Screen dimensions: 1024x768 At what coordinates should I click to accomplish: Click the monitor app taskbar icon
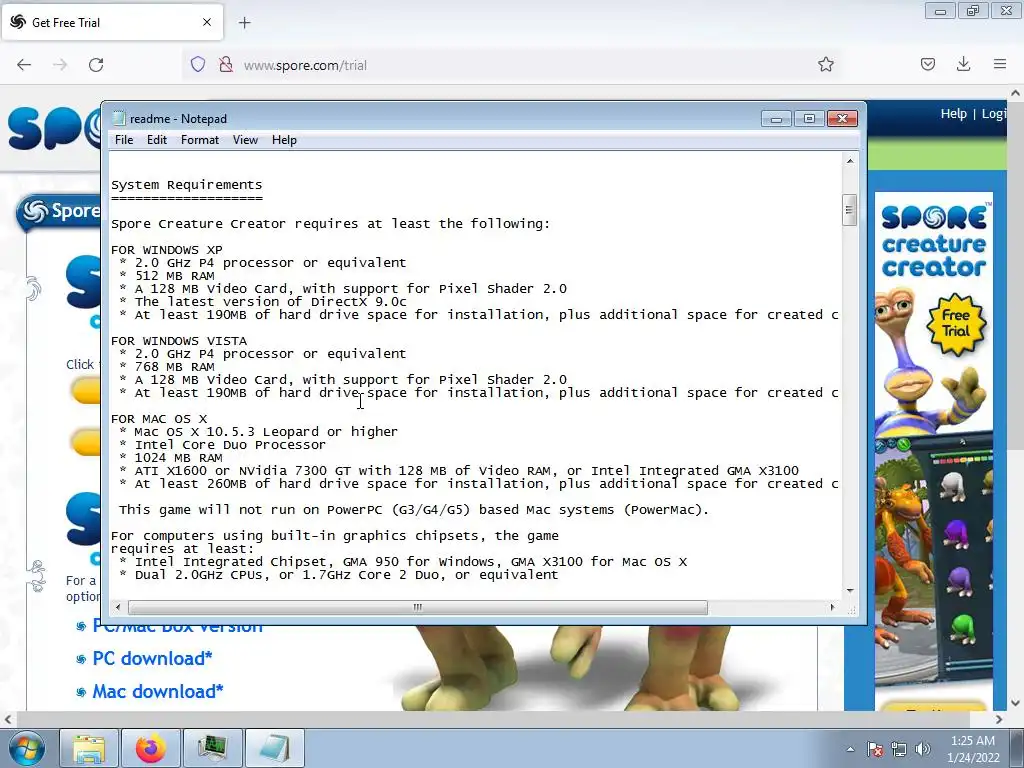pyautogui.click(x=212, y=748)
